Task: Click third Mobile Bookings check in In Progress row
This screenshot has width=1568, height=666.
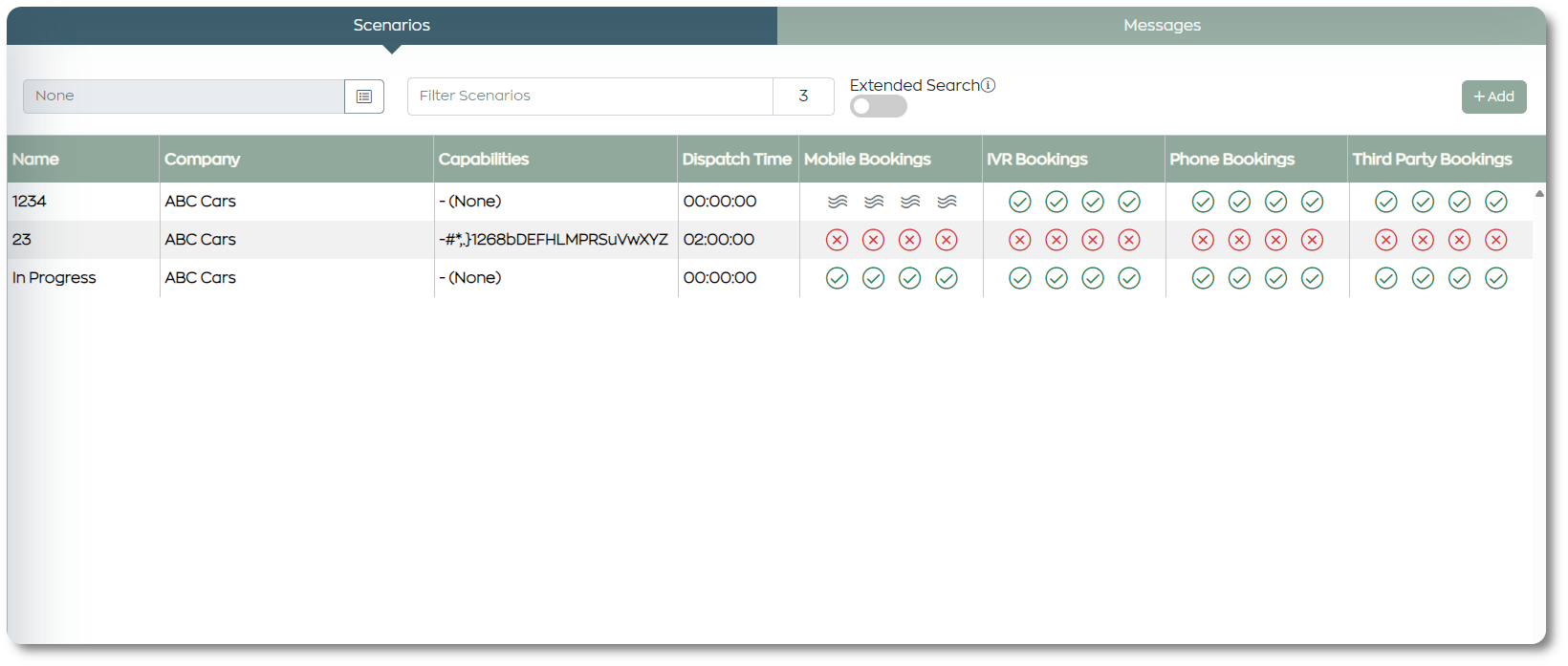Action: (910, 278)
